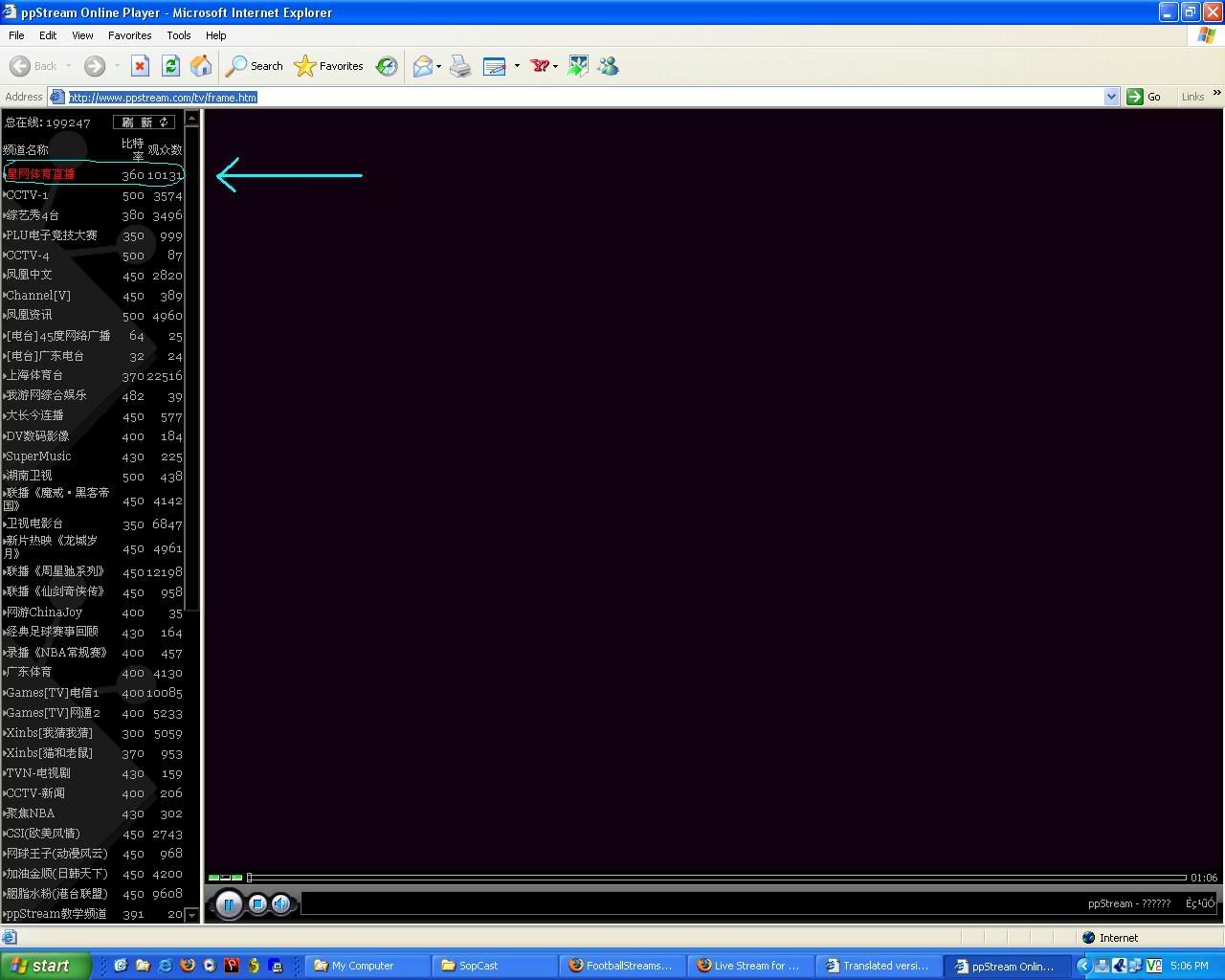Select the CSI(欧美风情) channel
Image resolution: width=1225 pixels, height=980 pixels.
(43, 834)
